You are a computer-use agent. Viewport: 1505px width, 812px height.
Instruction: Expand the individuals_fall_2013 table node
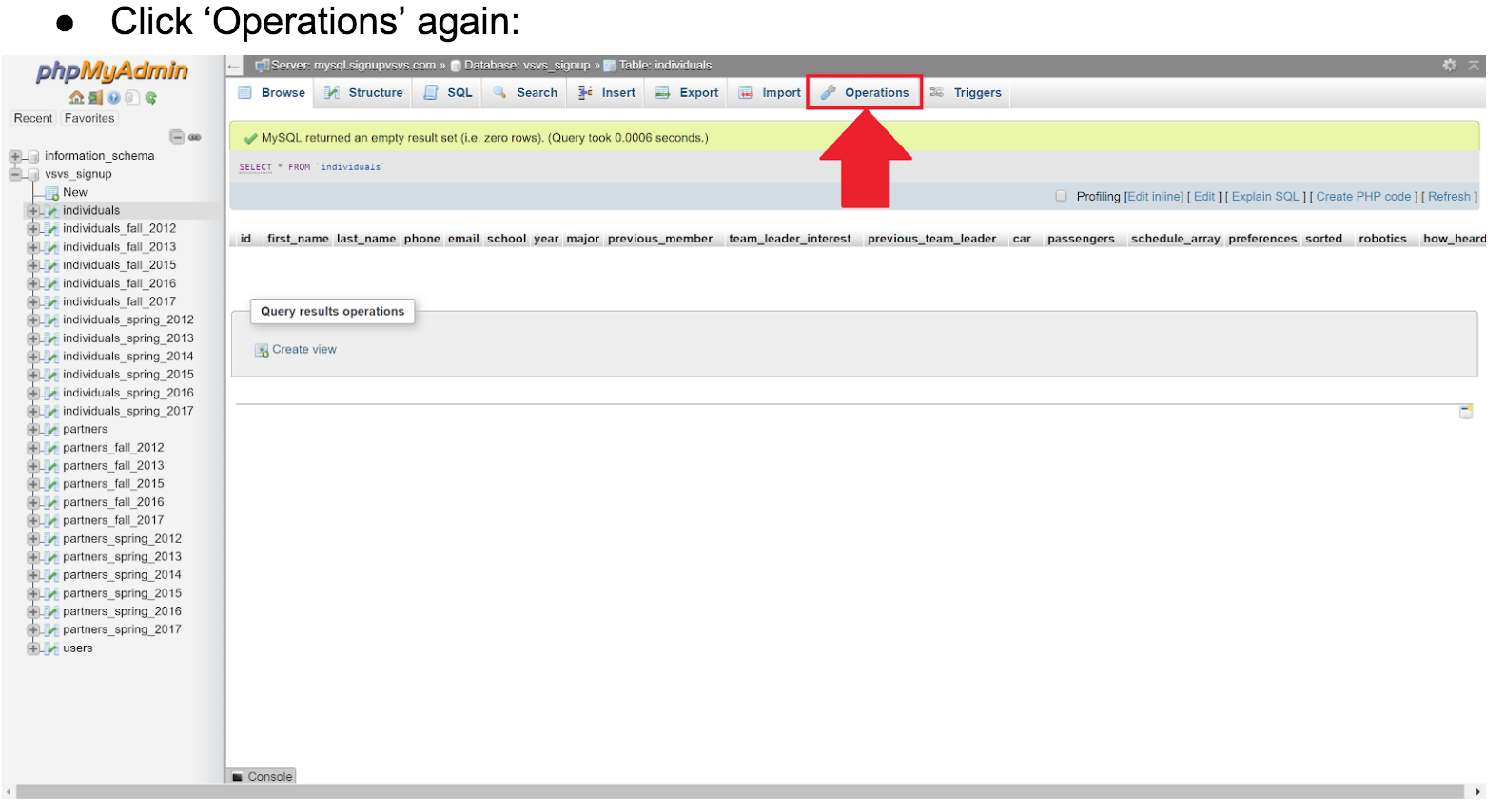(33, 247)
